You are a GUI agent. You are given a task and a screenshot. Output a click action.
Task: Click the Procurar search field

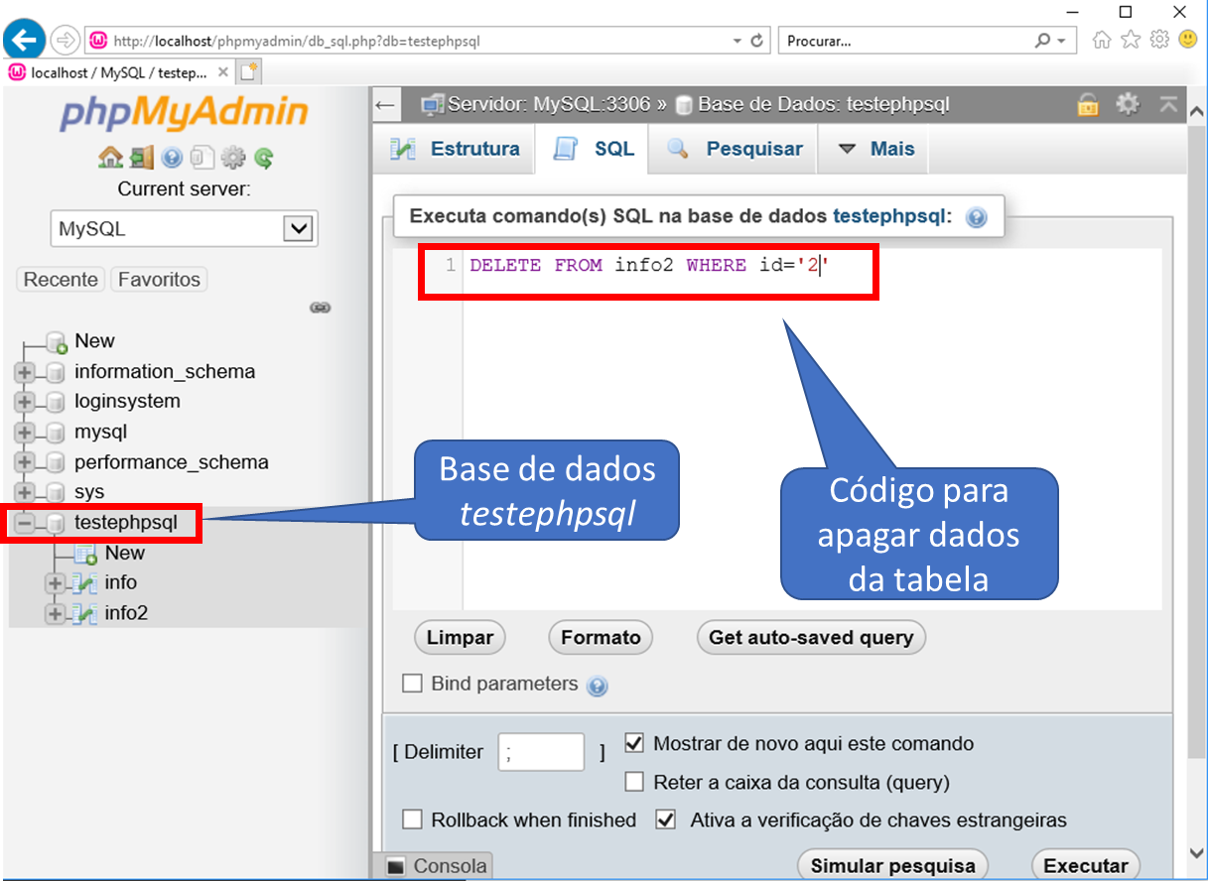point(905,42)
